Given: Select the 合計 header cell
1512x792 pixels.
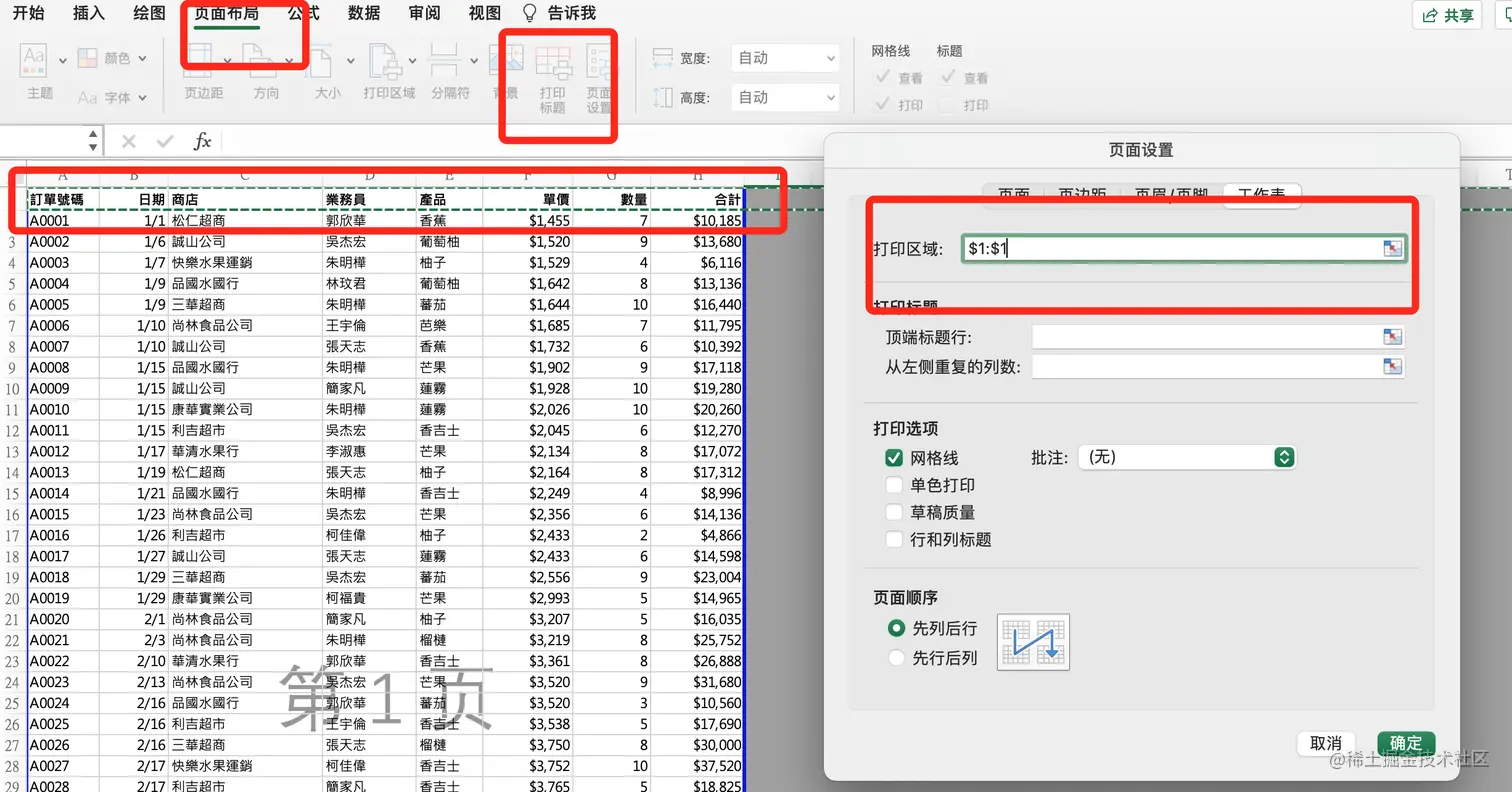Looking at the screenshot, I should [697, 199].
